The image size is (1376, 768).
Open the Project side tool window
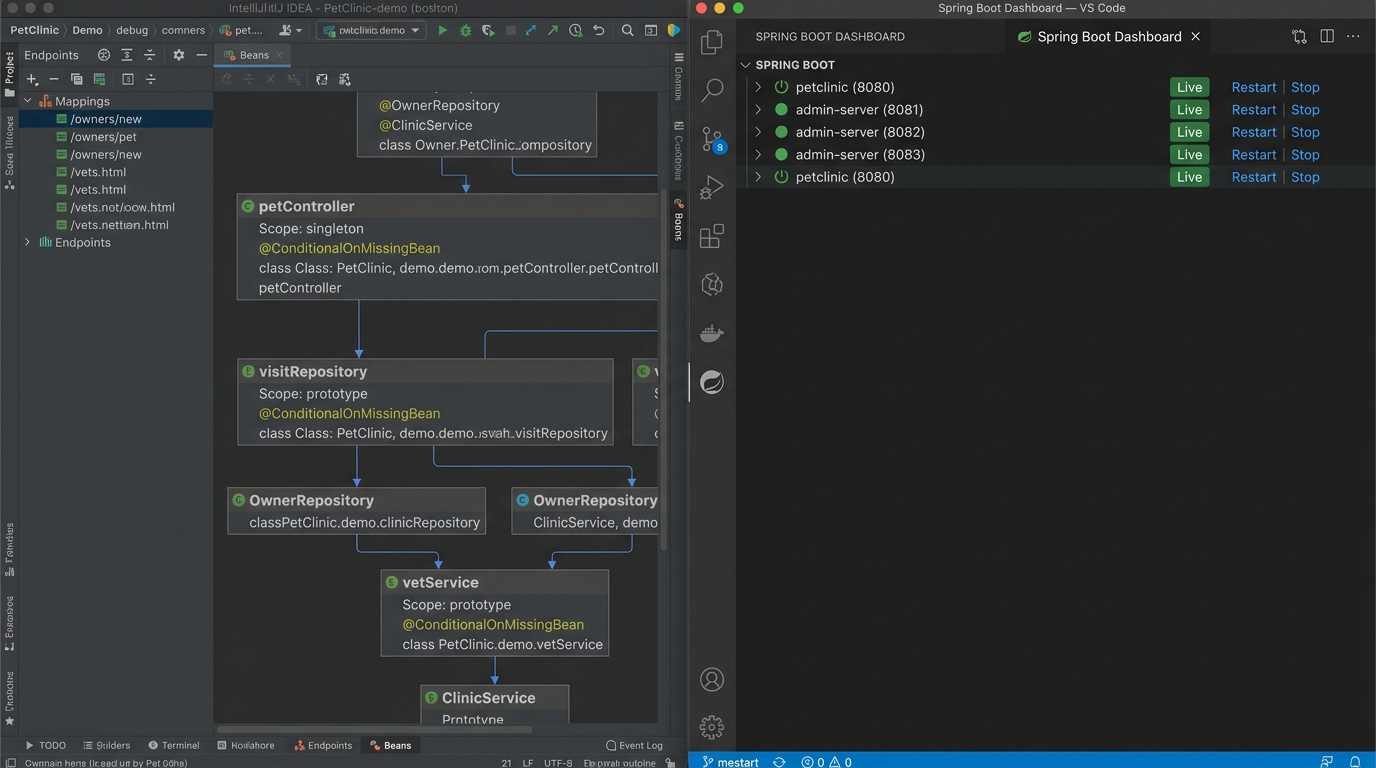pyautogui.click(x=9, y=73)
